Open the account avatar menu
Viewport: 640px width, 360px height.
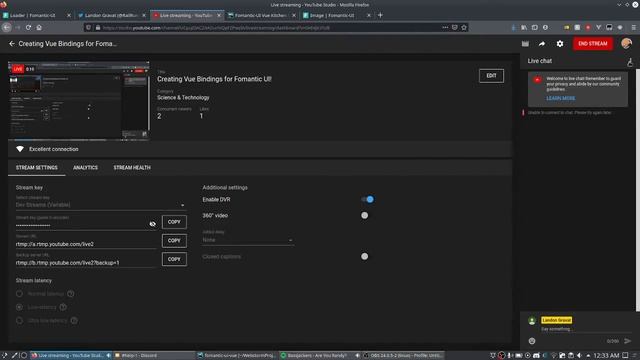[x=626, y=43]
